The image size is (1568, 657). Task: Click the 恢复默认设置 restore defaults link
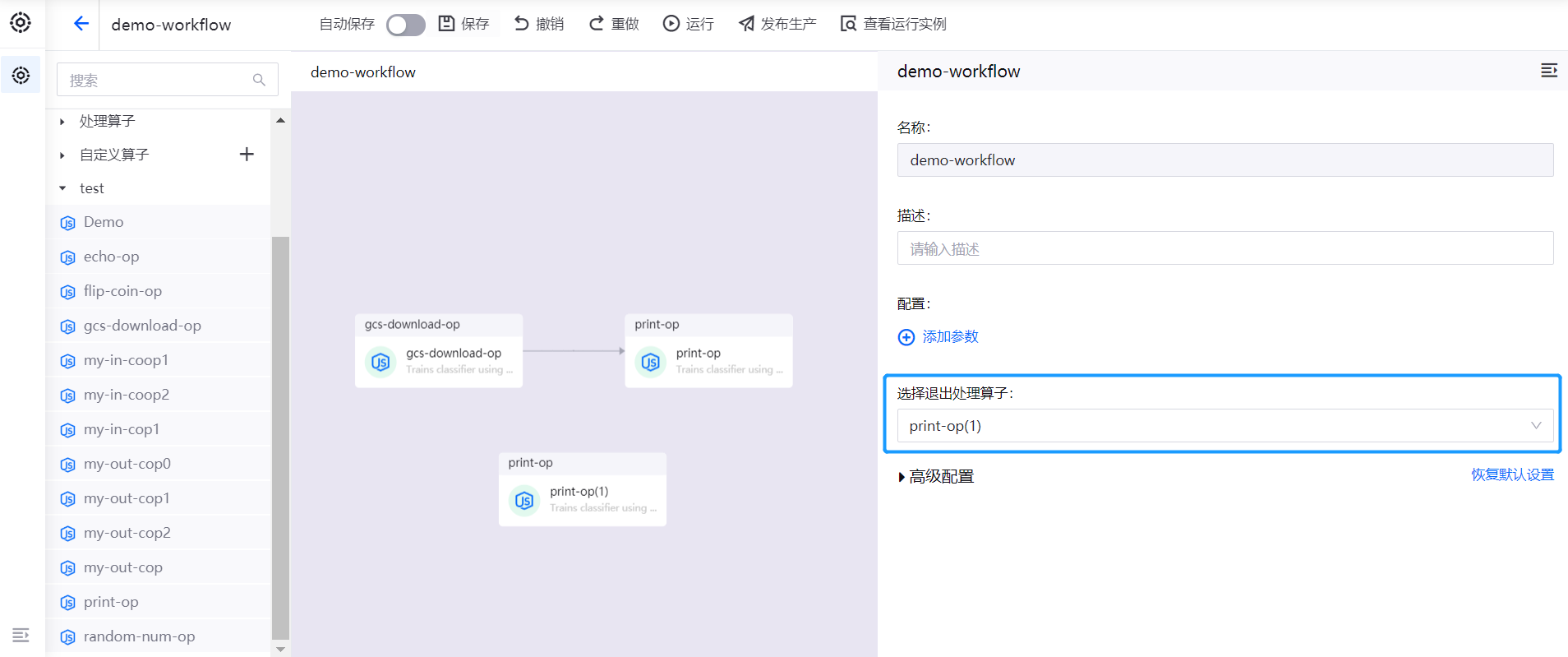click(x=1512, y=474)
